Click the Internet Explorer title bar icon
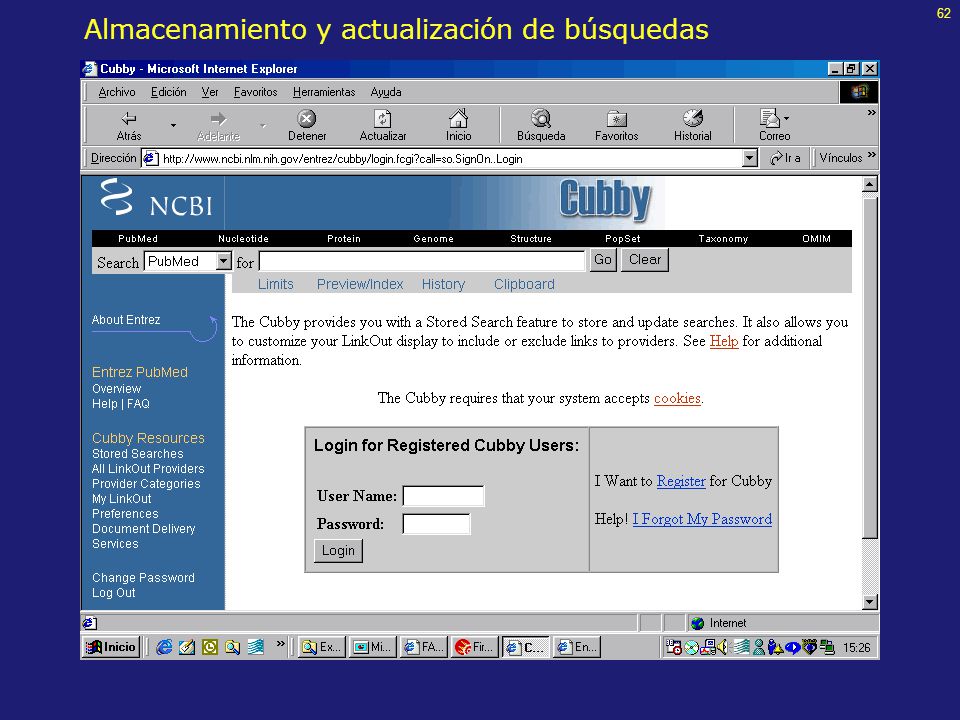960x720 pixels. pos(90,69)
